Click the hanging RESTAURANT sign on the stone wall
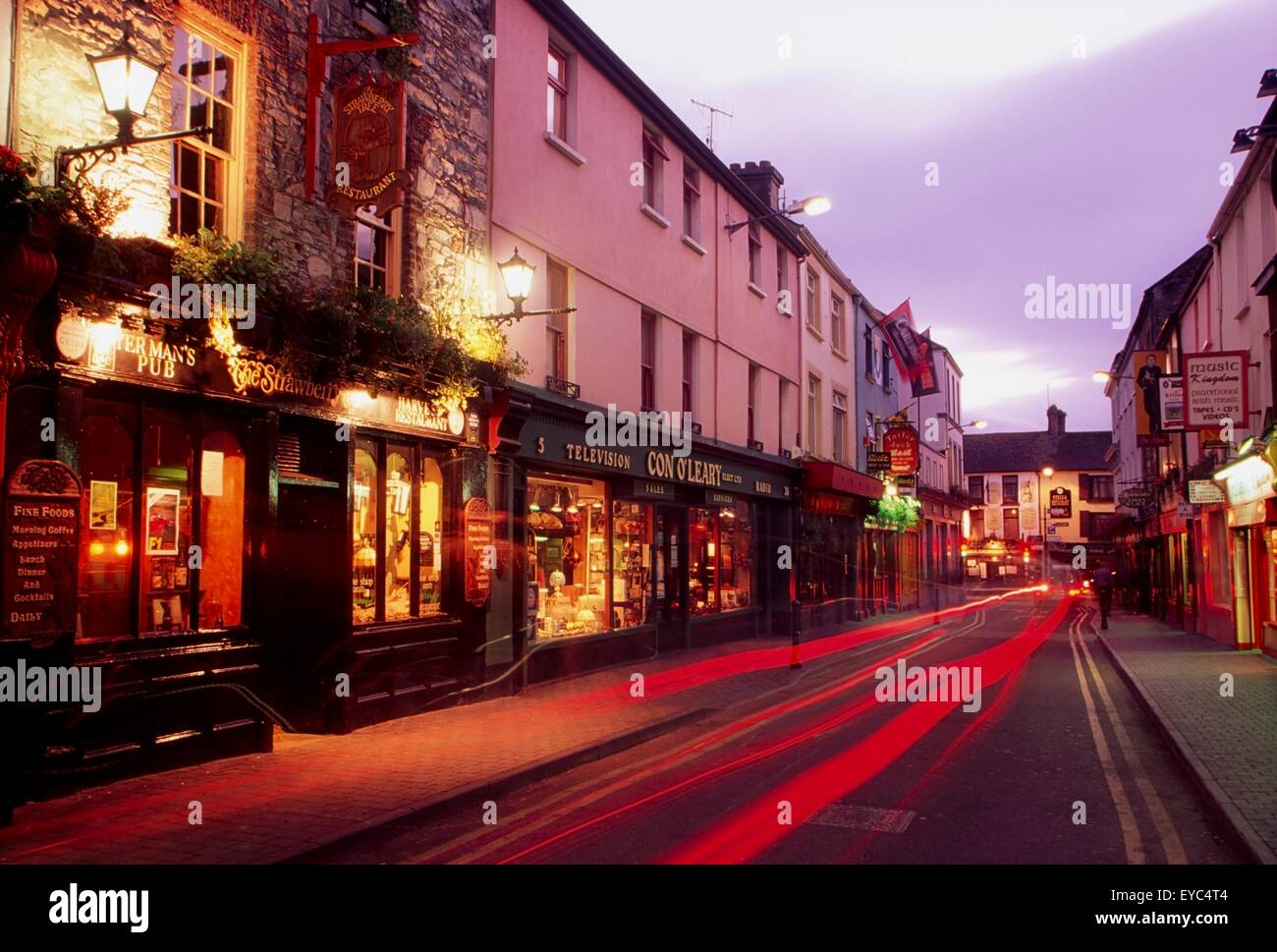The height and width of the screenshot is (952, 1277). pyautogui.click(x=368, y=143)
